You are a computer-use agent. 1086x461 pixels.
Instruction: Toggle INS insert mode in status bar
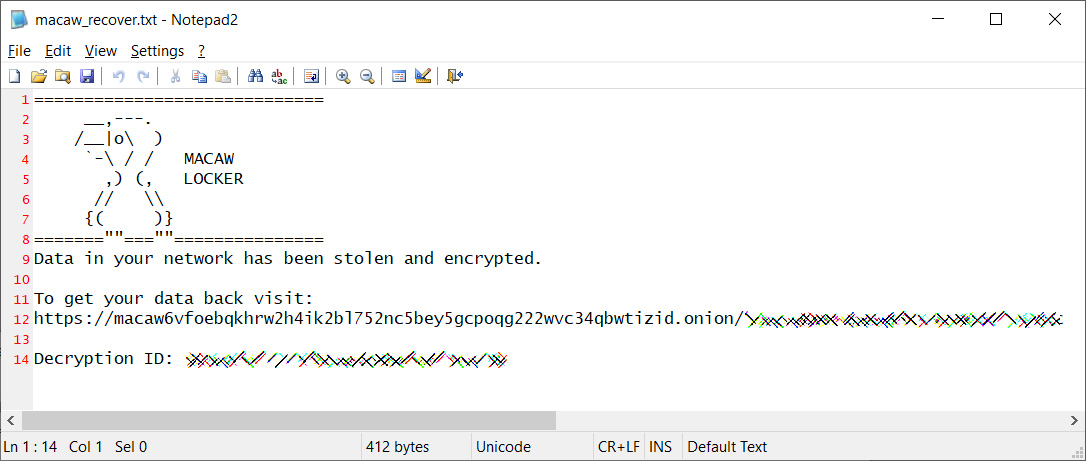pyautogui.click(x=661, y=447)
